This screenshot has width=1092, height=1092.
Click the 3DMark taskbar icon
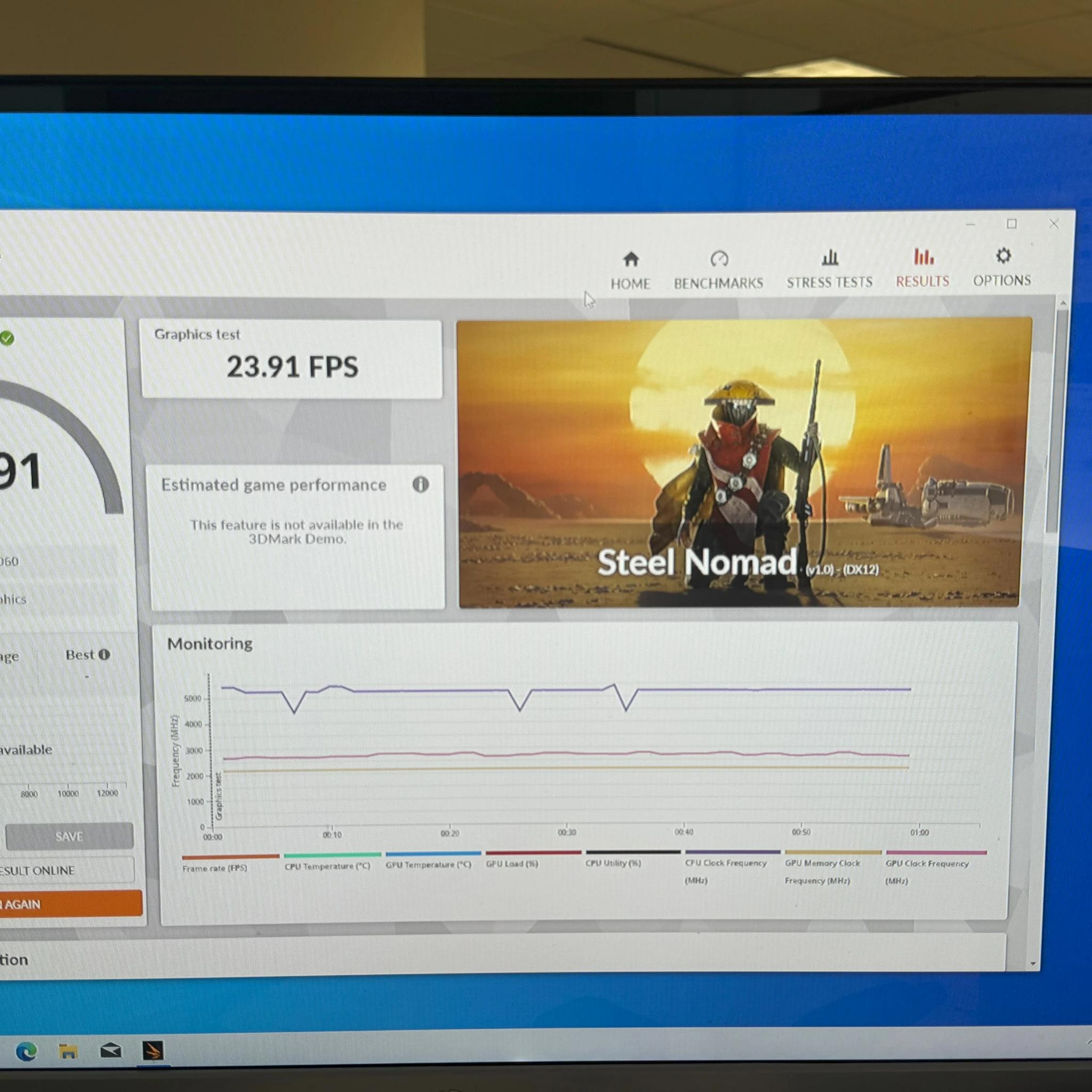pos(152,1050)
